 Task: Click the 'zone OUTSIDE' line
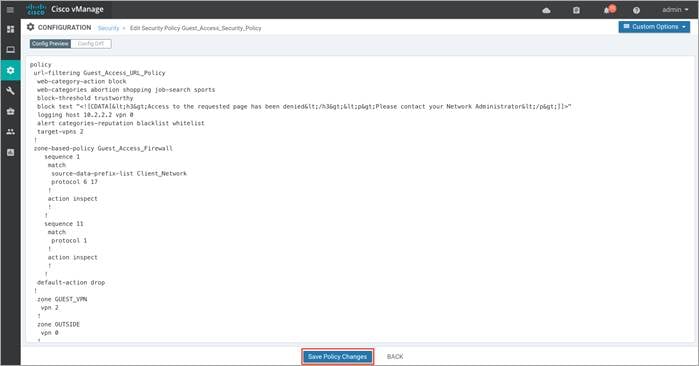[58, 324]
